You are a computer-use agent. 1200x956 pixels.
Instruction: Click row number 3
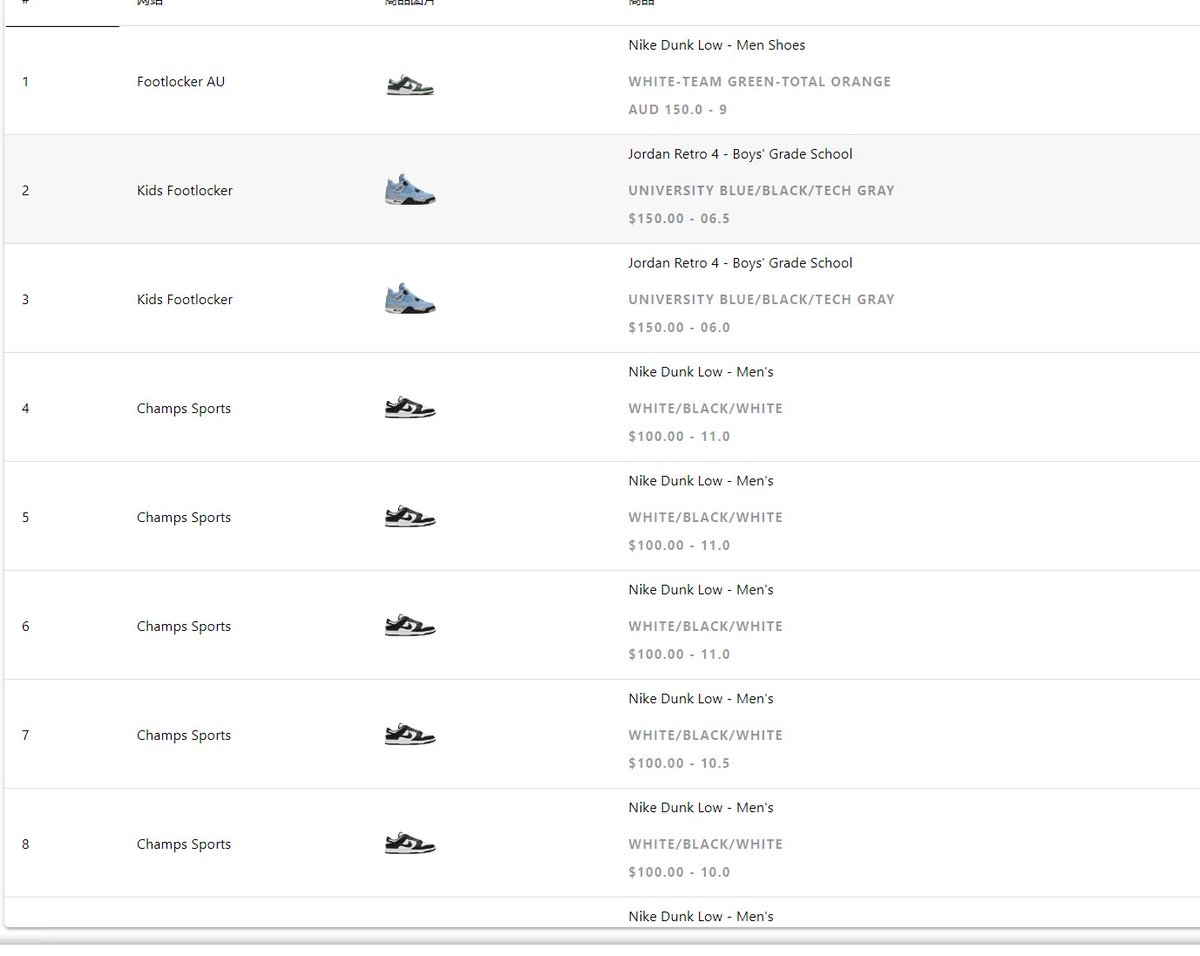coord(25,300)
